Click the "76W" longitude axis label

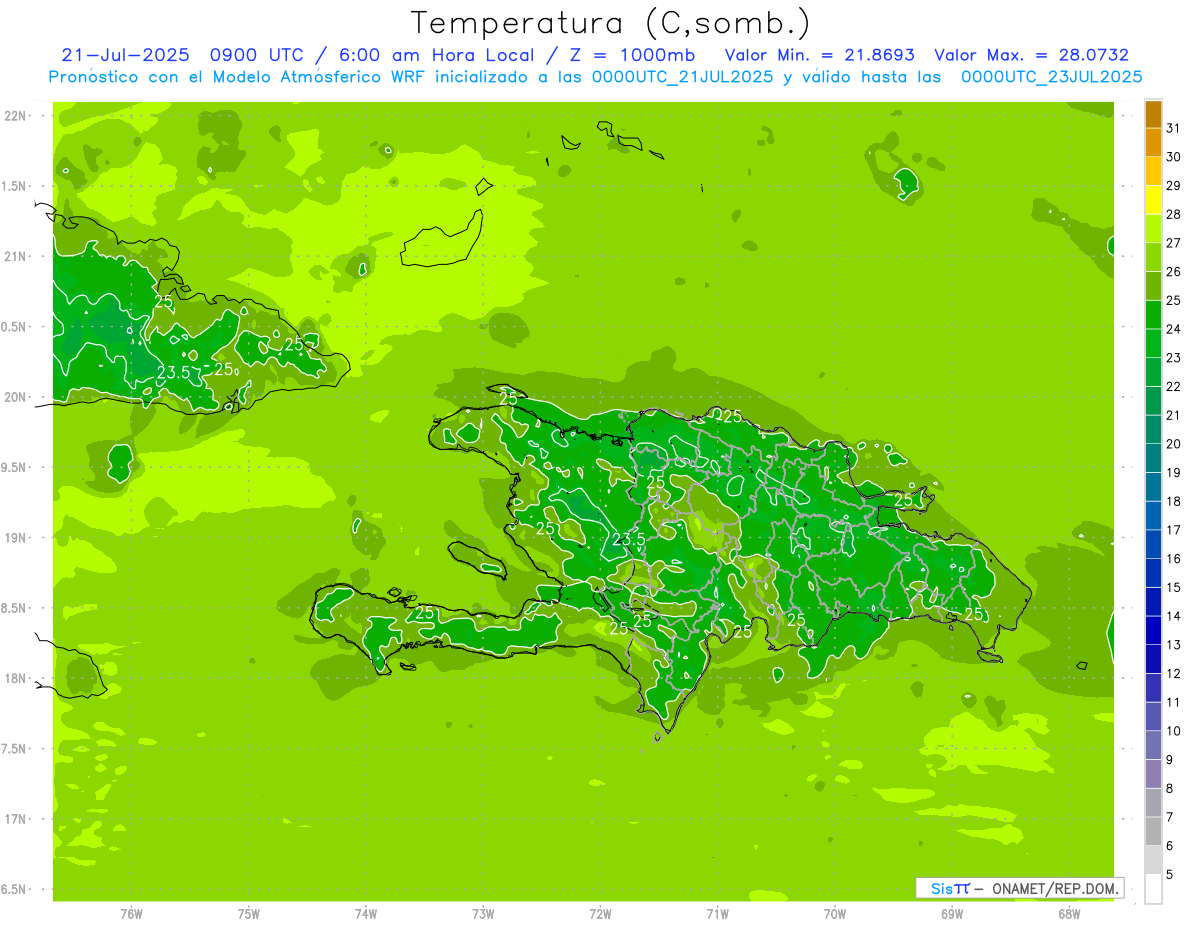[131, 913]
